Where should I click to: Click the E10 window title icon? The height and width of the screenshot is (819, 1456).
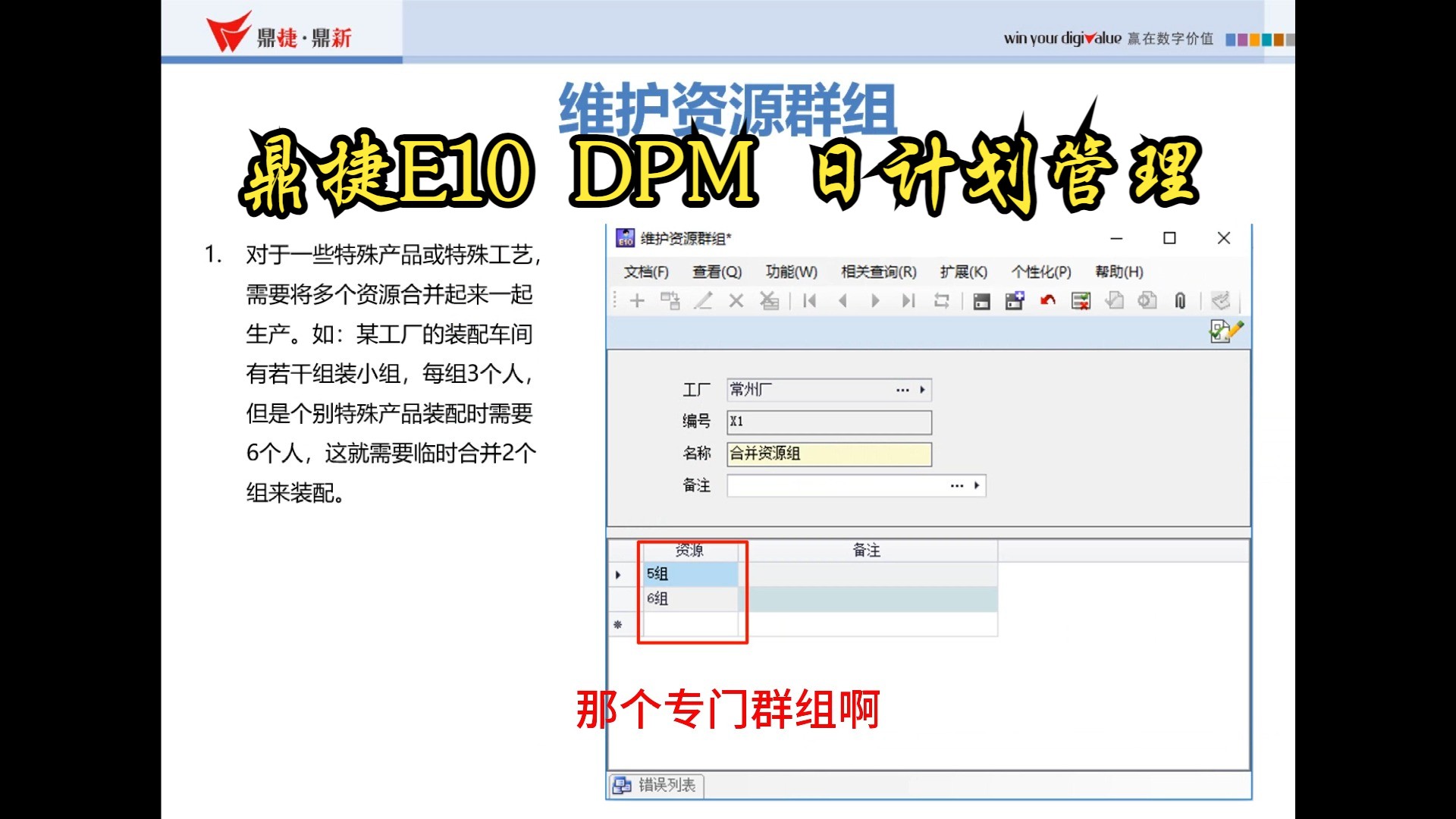coord(625,238)
